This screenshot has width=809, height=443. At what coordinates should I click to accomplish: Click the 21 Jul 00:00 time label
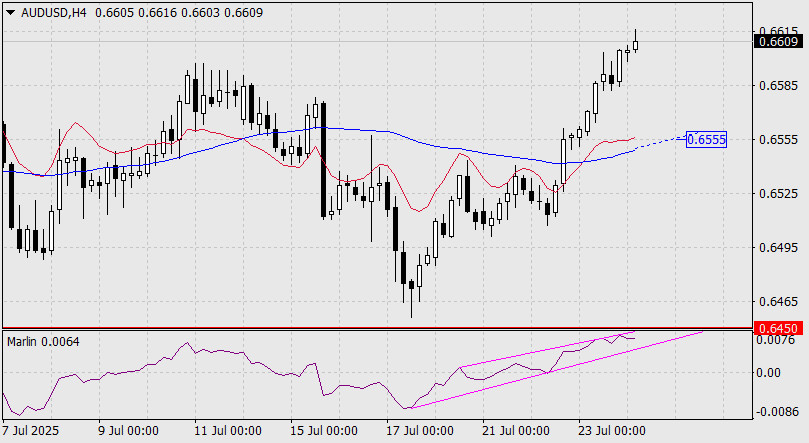(x=516, y=431)
